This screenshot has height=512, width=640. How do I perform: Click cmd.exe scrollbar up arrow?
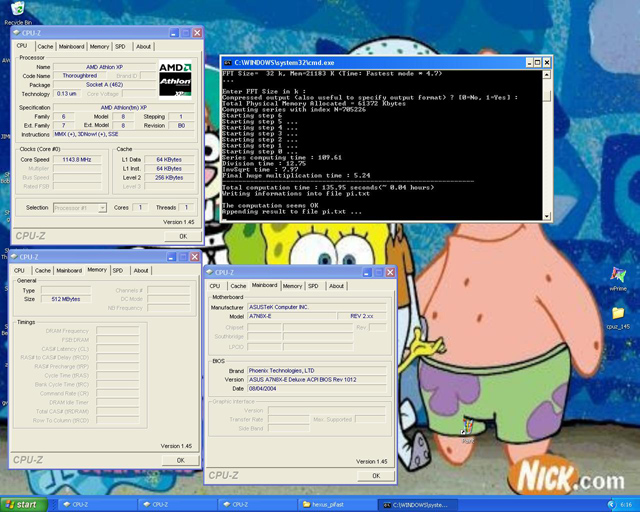pos(547,74)
